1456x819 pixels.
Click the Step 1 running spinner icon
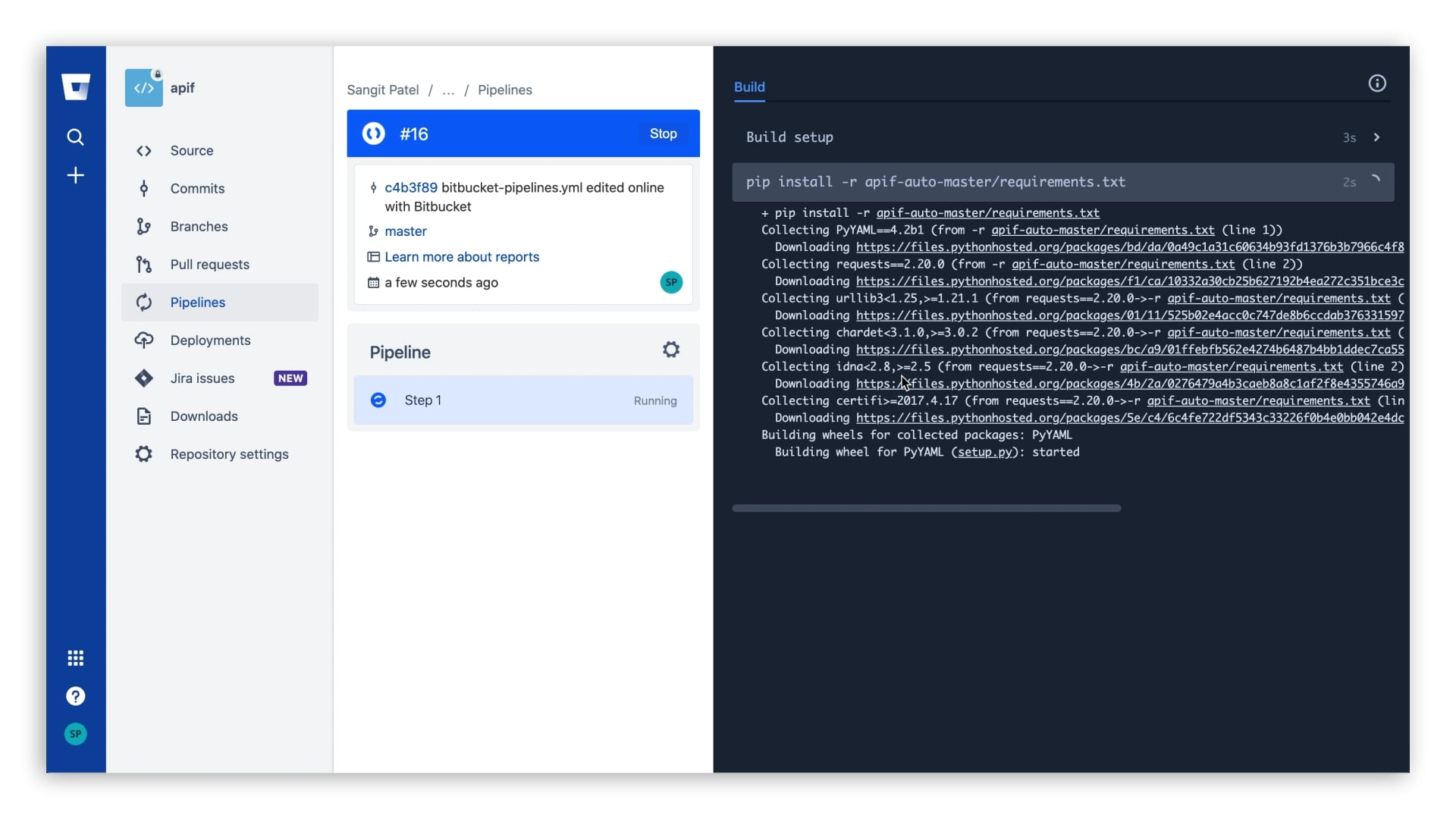pos(378,400)
